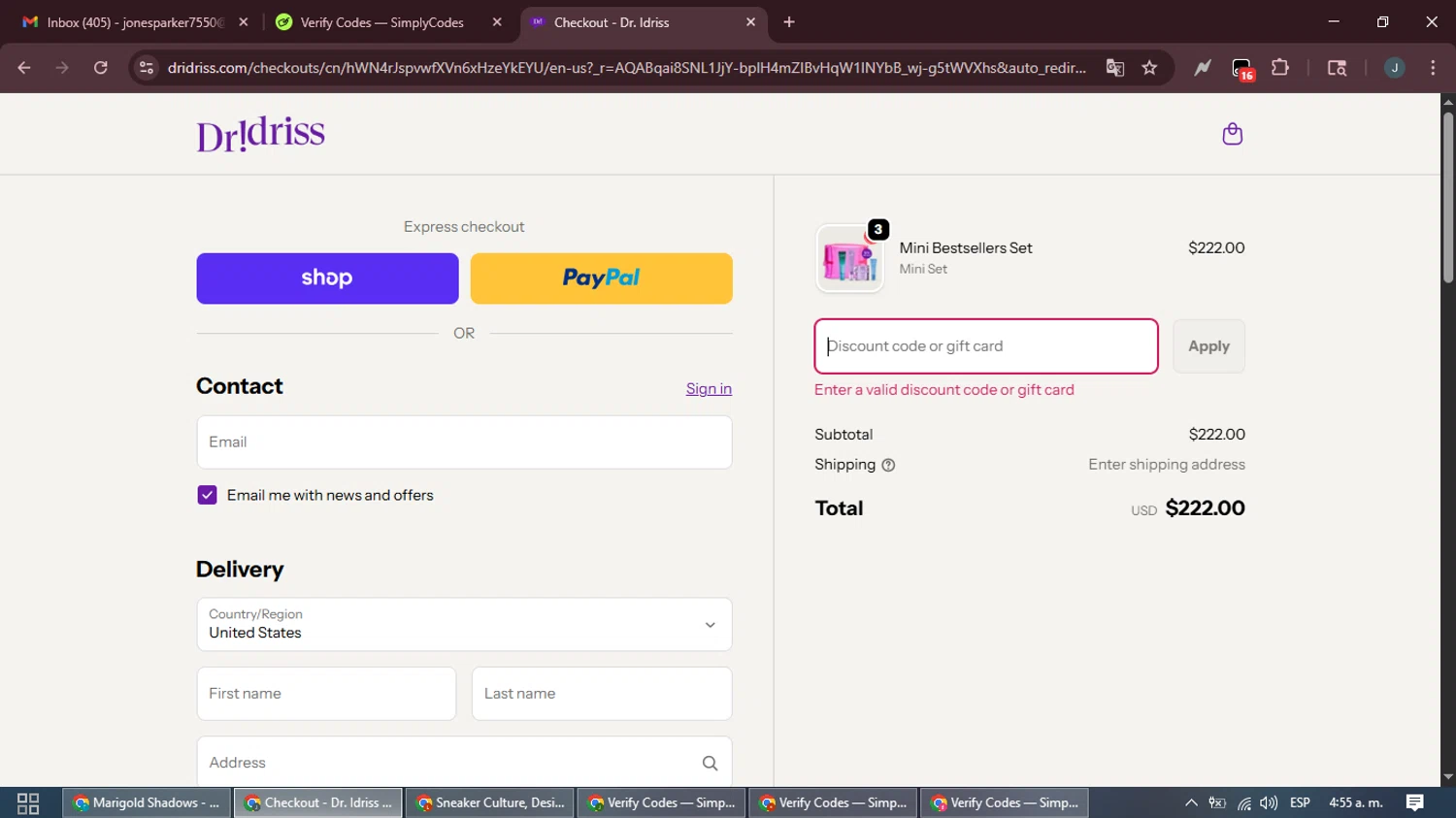
Task: Click the Sign in link
Action: click(x=709, y=389)
